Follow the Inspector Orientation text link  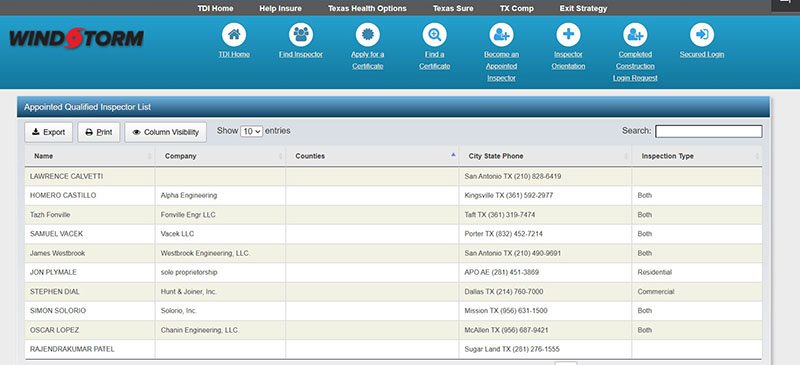pyautogui.click(x=568, y=60)
